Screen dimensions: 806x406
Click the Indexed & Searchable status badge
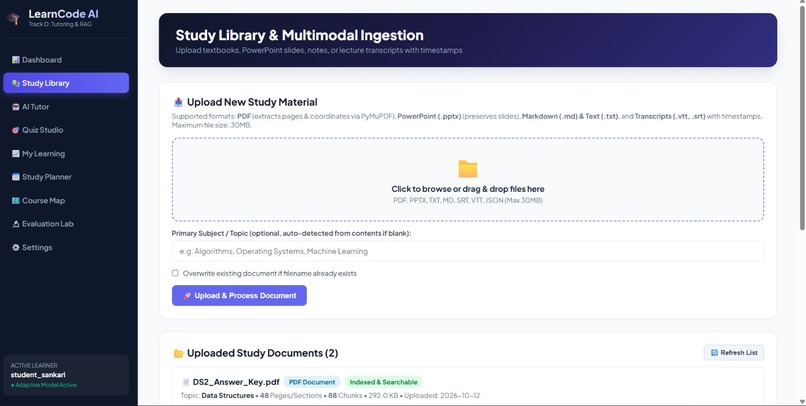click(383, 382)
